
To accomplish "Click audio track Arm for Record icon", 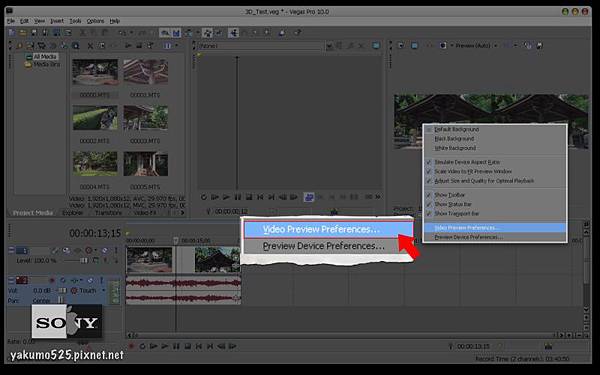I will coord(52,280).
